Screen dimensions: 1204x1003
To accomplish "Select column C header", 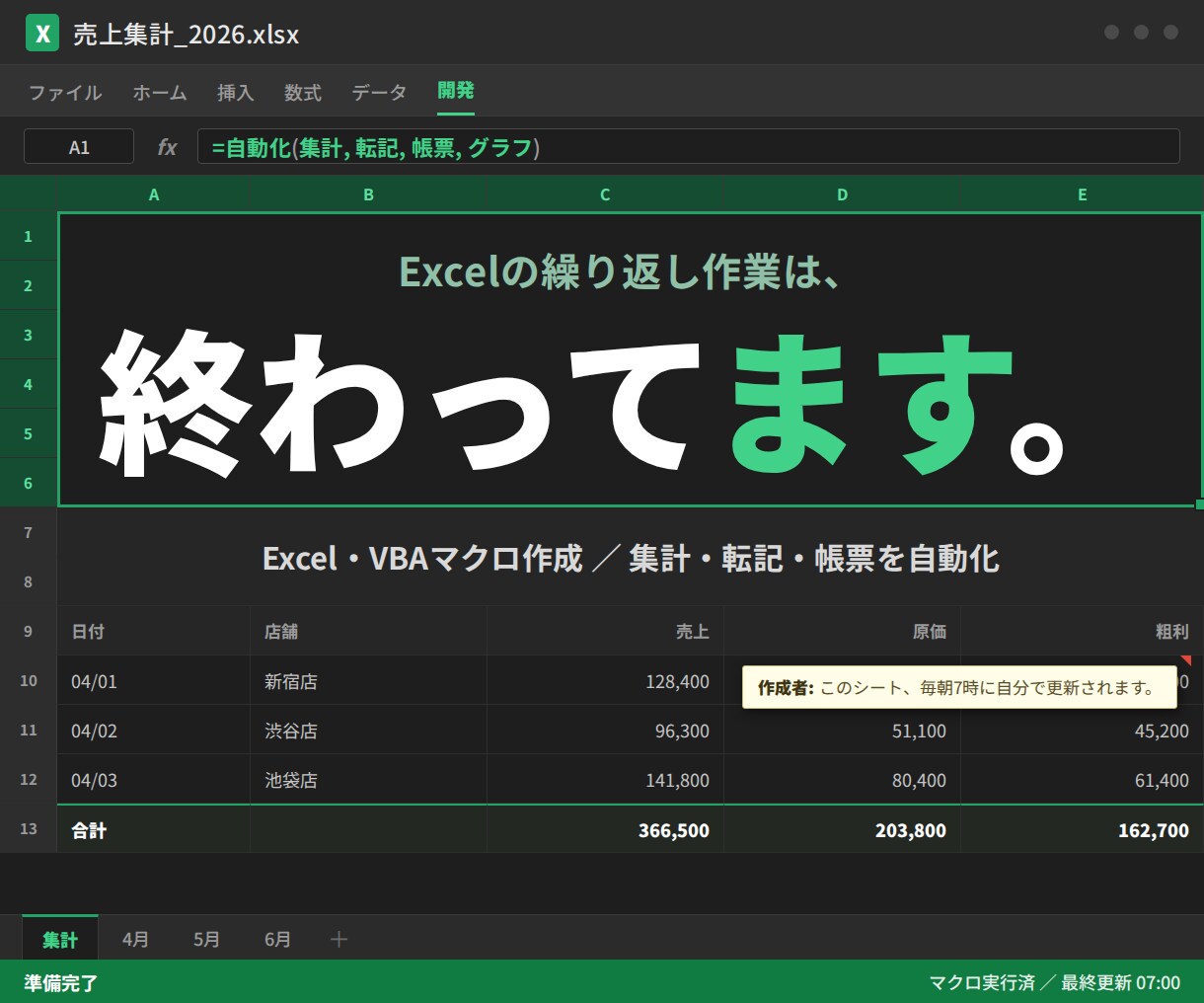I will click(605, 194).
